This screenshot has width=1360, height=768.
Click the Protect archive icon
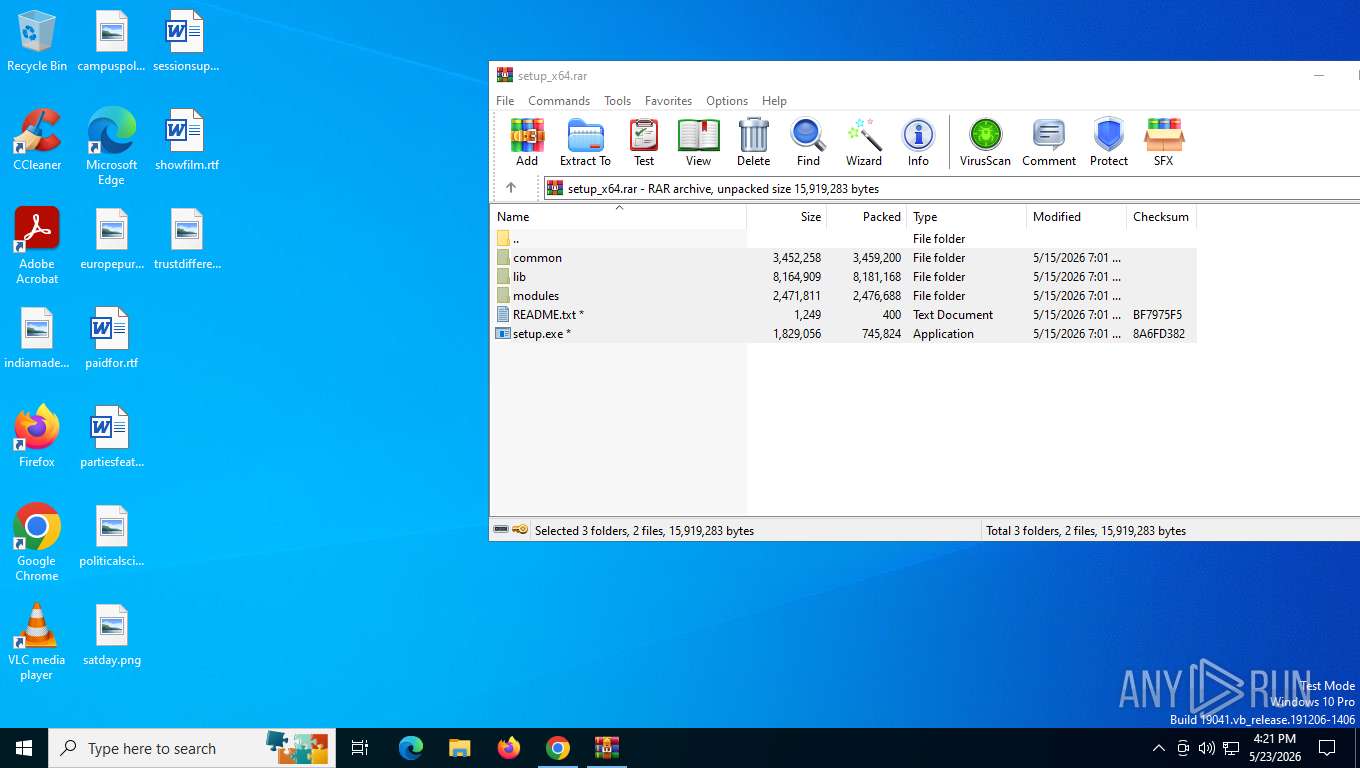pyautogui.click(x=1109, y=142)
